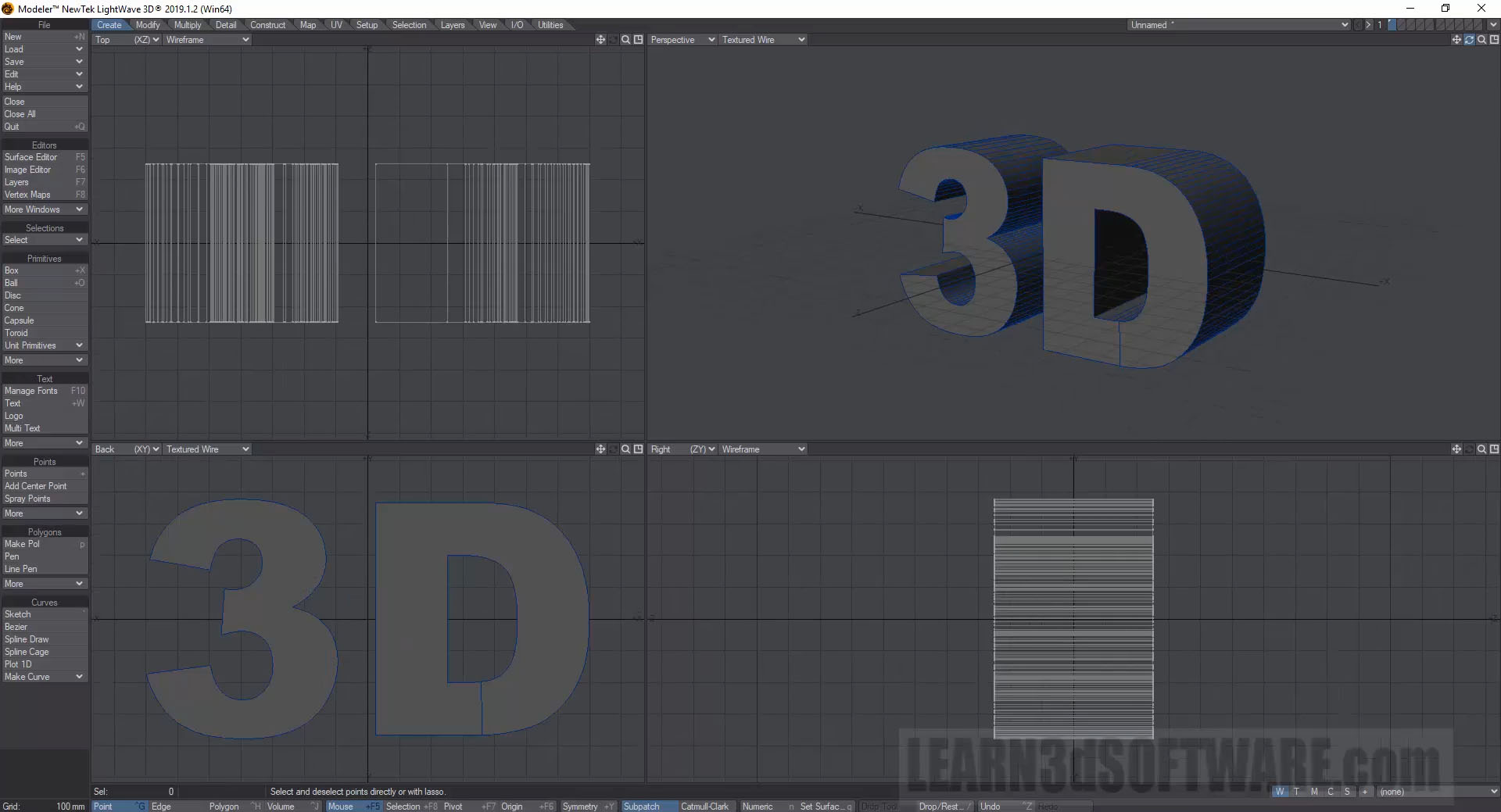The height and width of the screenshot is (812, 1501).
Task: Open the Modify tab
Action: point(148,25)
